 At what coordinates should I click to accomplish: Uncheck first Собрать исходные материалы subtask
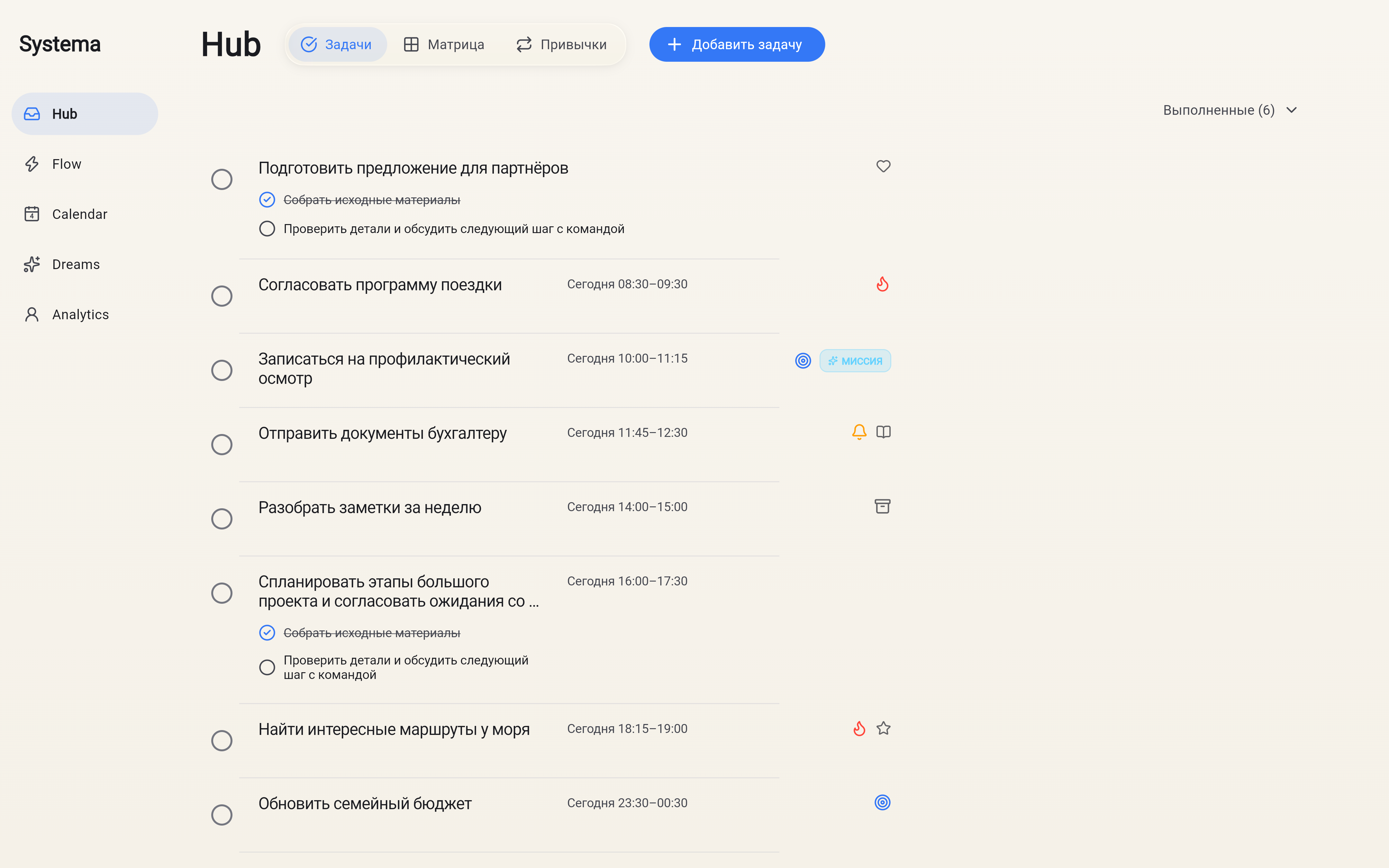click(267, 200)
